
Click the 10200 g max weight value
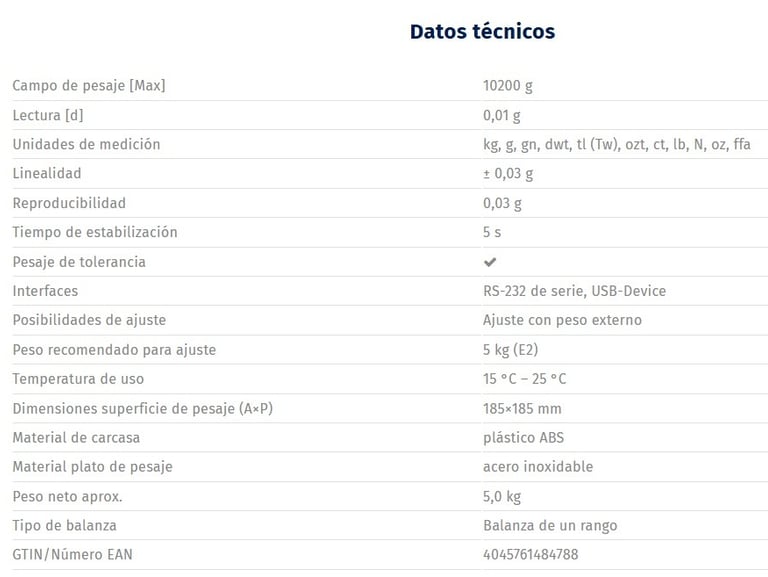(x=509, y=86)
